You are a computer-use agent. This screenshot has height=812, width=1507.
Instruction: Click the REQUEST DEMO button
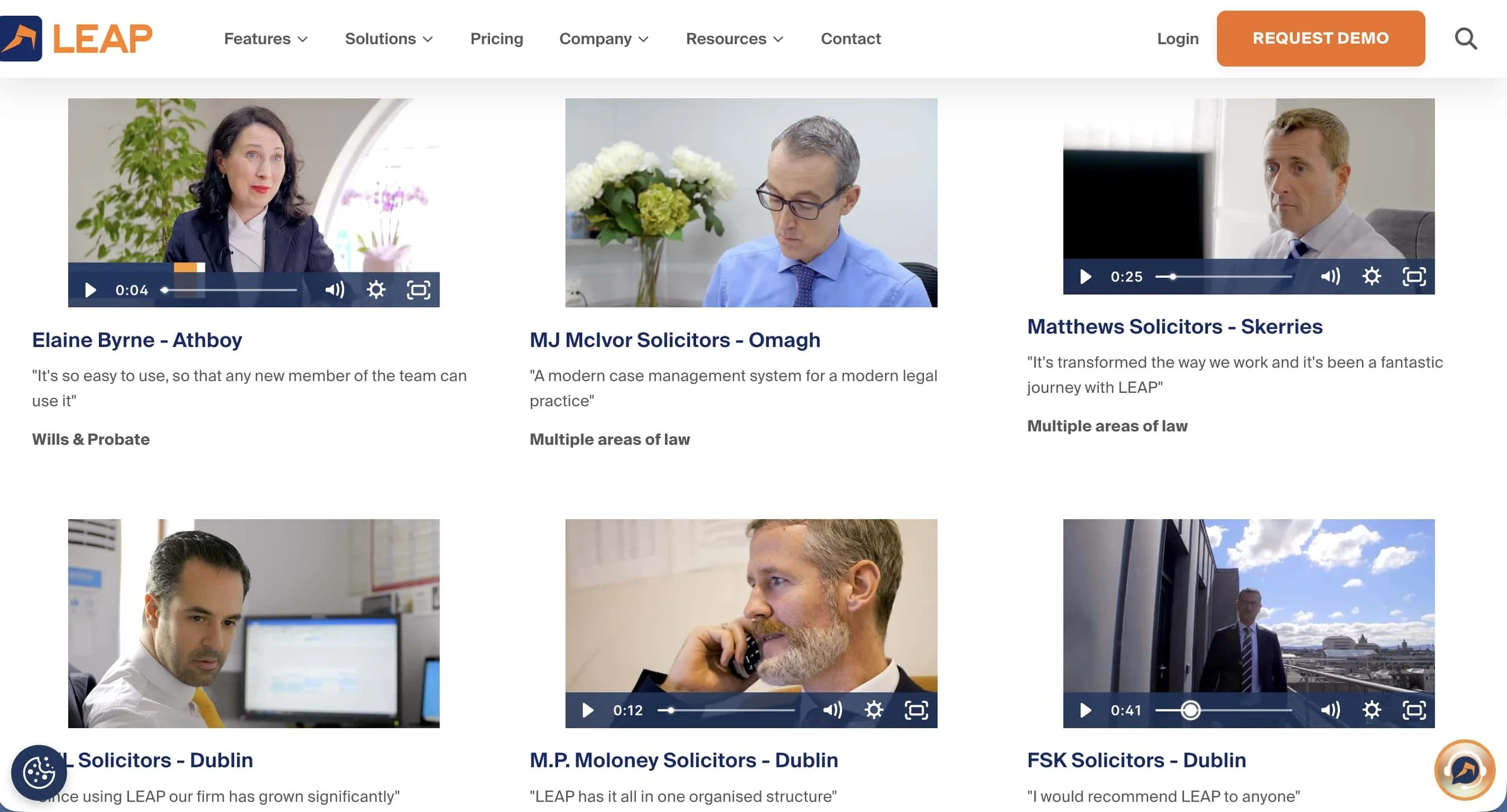pyautogui.click(x=1321, y=38)
